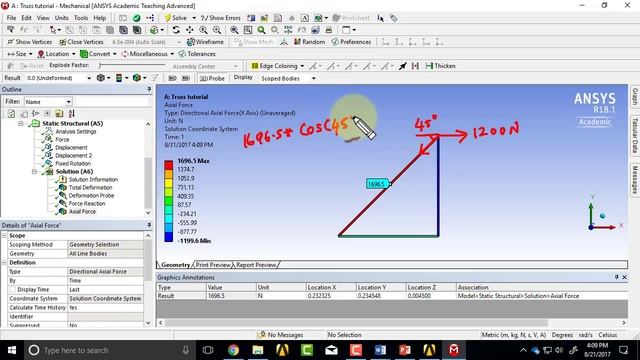640x360 pixels.
Task: Click the Print icon in view toolbar
Action: tap(329, 30)
